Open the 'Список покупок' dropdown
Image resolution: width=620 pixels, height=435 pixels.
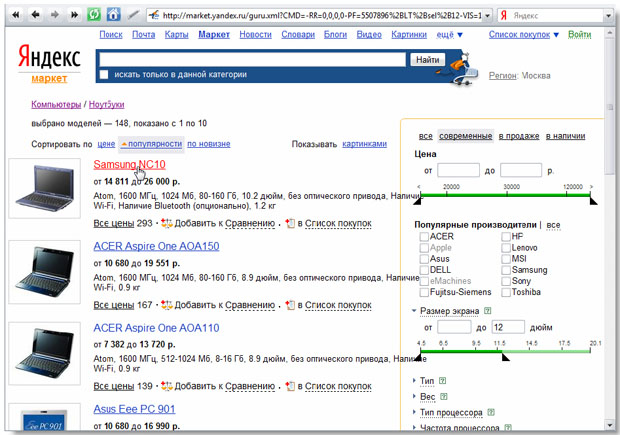(x=524, y=34)
